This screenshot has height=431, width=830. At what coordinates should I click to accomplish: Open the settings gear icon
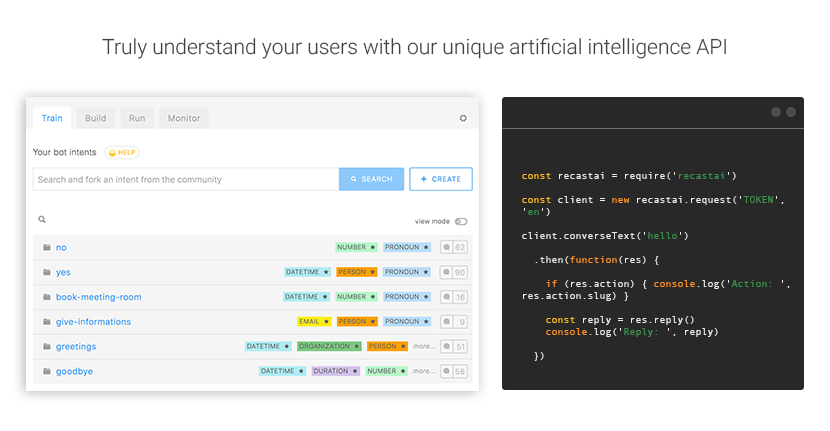tap(463, 118)
